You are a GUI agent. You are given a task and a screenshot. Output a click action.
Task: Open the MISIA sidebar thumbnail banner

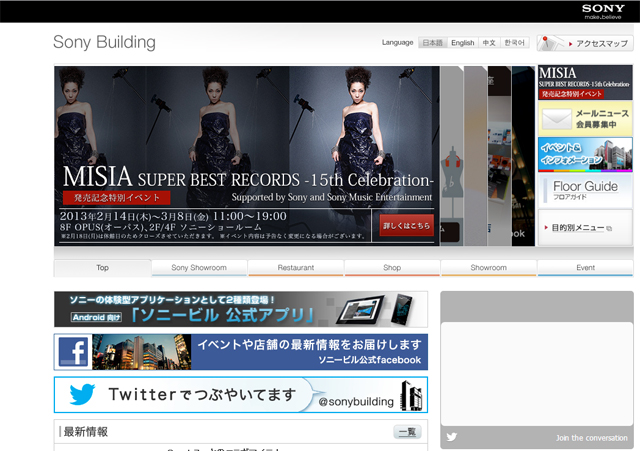coord(585,82)
